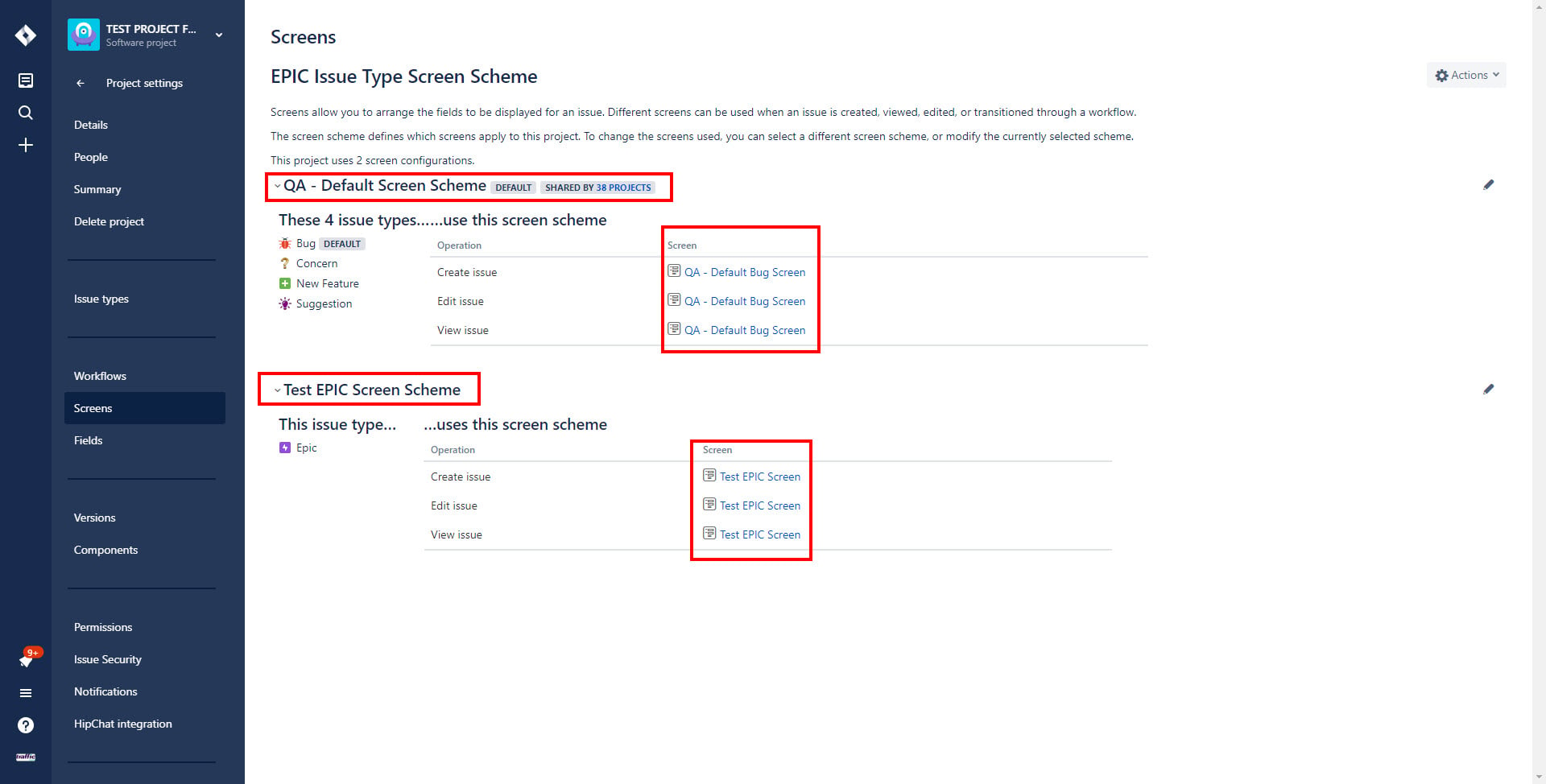Open Test EPIC Screen for View issue
The image size is (1546, 784).
click(760, 534)
